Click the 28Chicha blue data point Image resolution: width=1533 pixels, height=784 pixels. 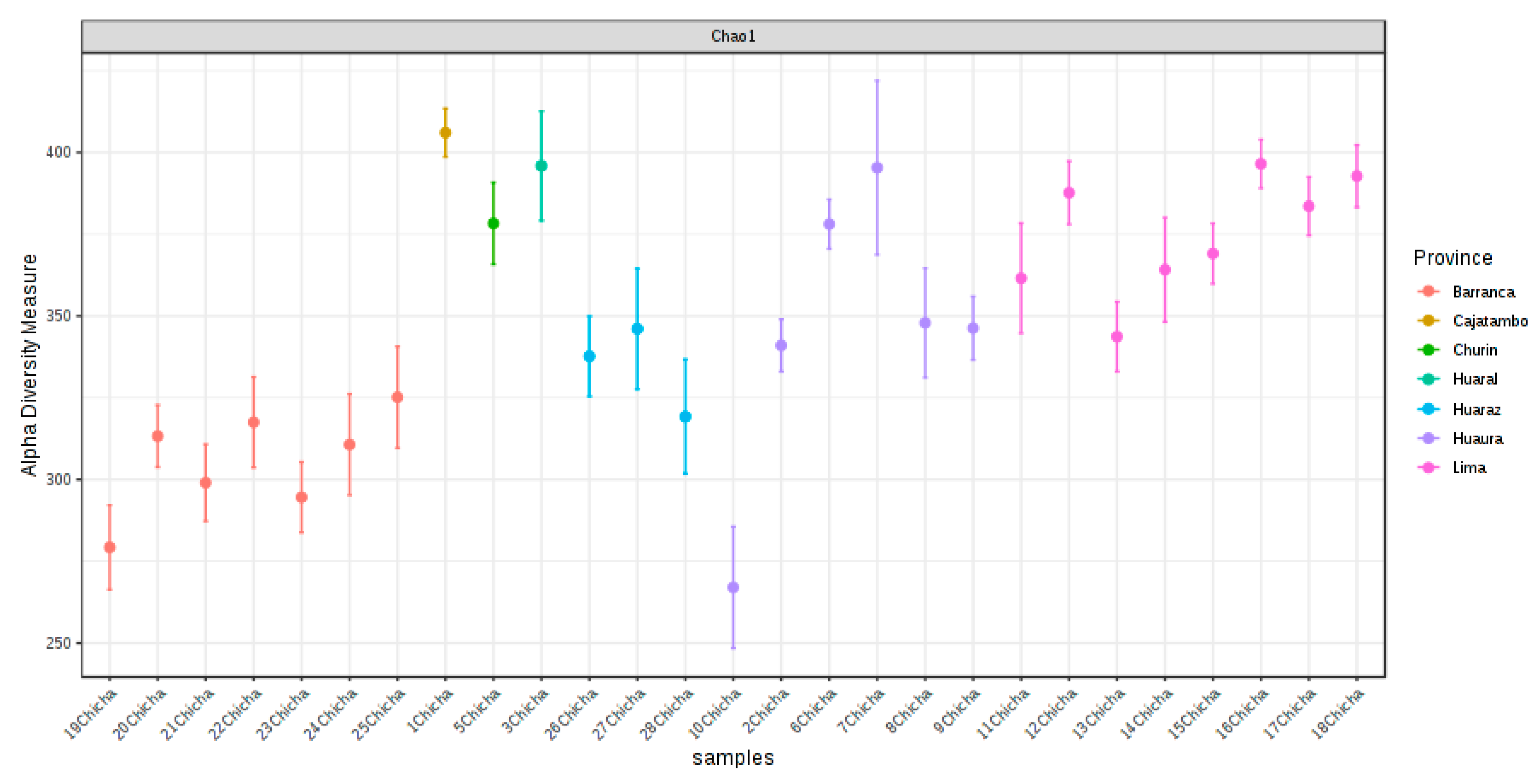pyautogui.click(x=685, y=416)
